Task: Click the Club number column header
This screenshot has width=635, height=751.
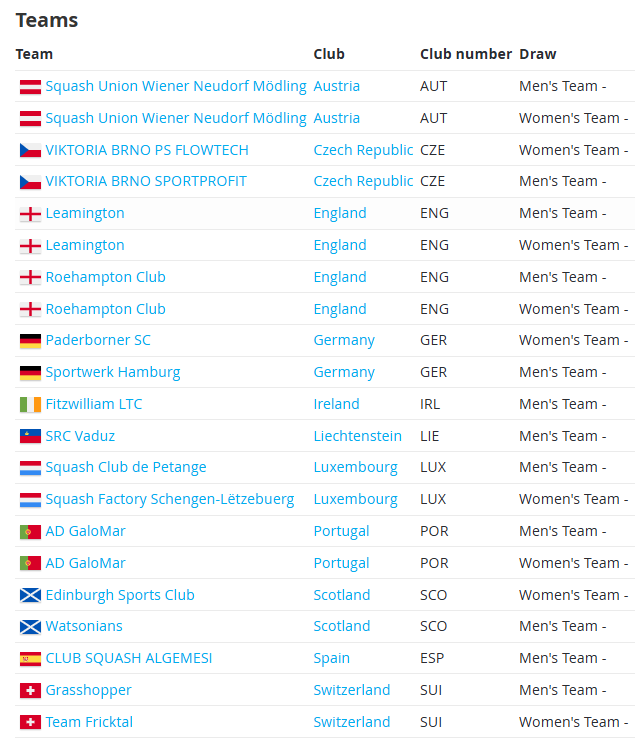Action: pyautogui.click(x=466, y=54)
